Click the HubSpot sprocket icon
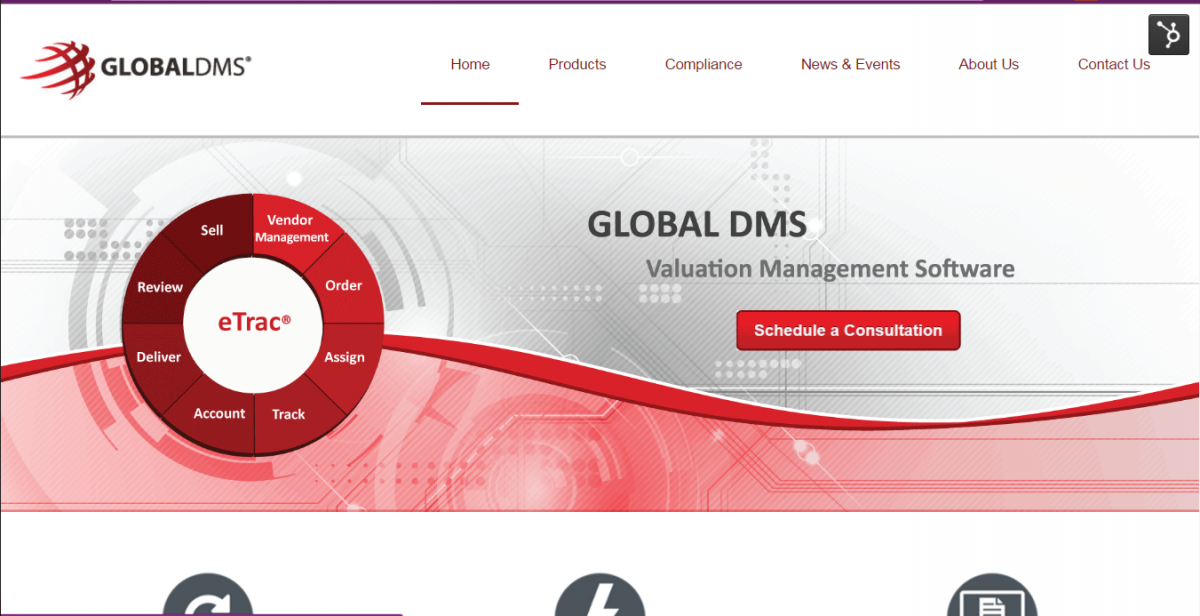 tap(1168, 34)
